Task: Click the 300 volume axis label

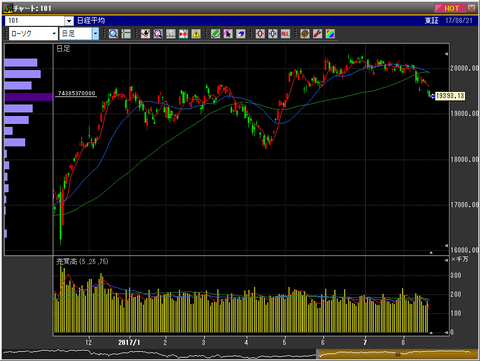Action: [456, 275]
